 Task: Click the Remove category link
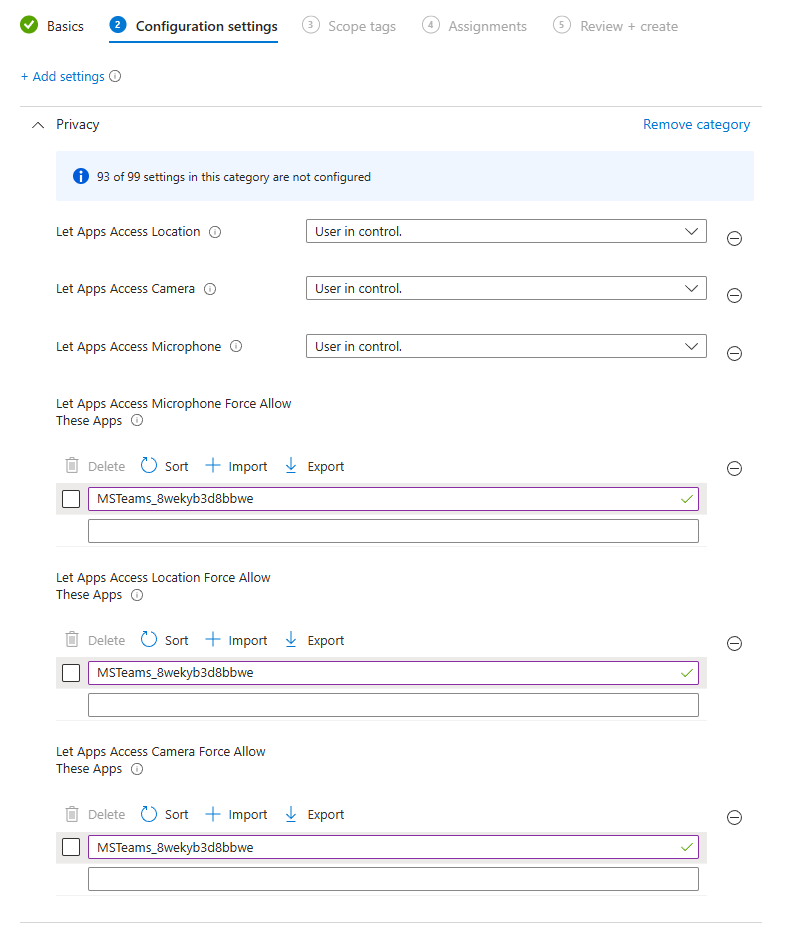696,125
